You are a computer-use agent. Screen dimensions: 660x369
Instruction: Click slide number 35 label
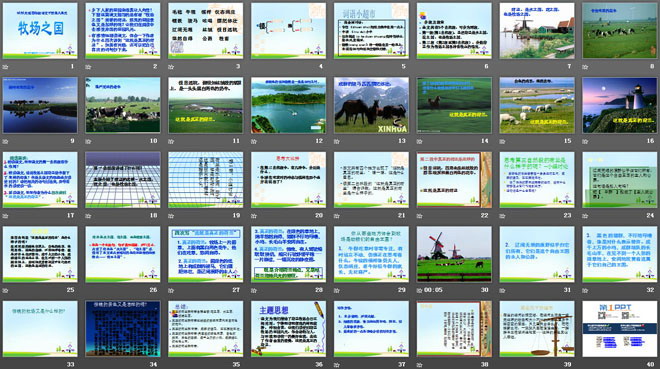[x=236, y=364]
